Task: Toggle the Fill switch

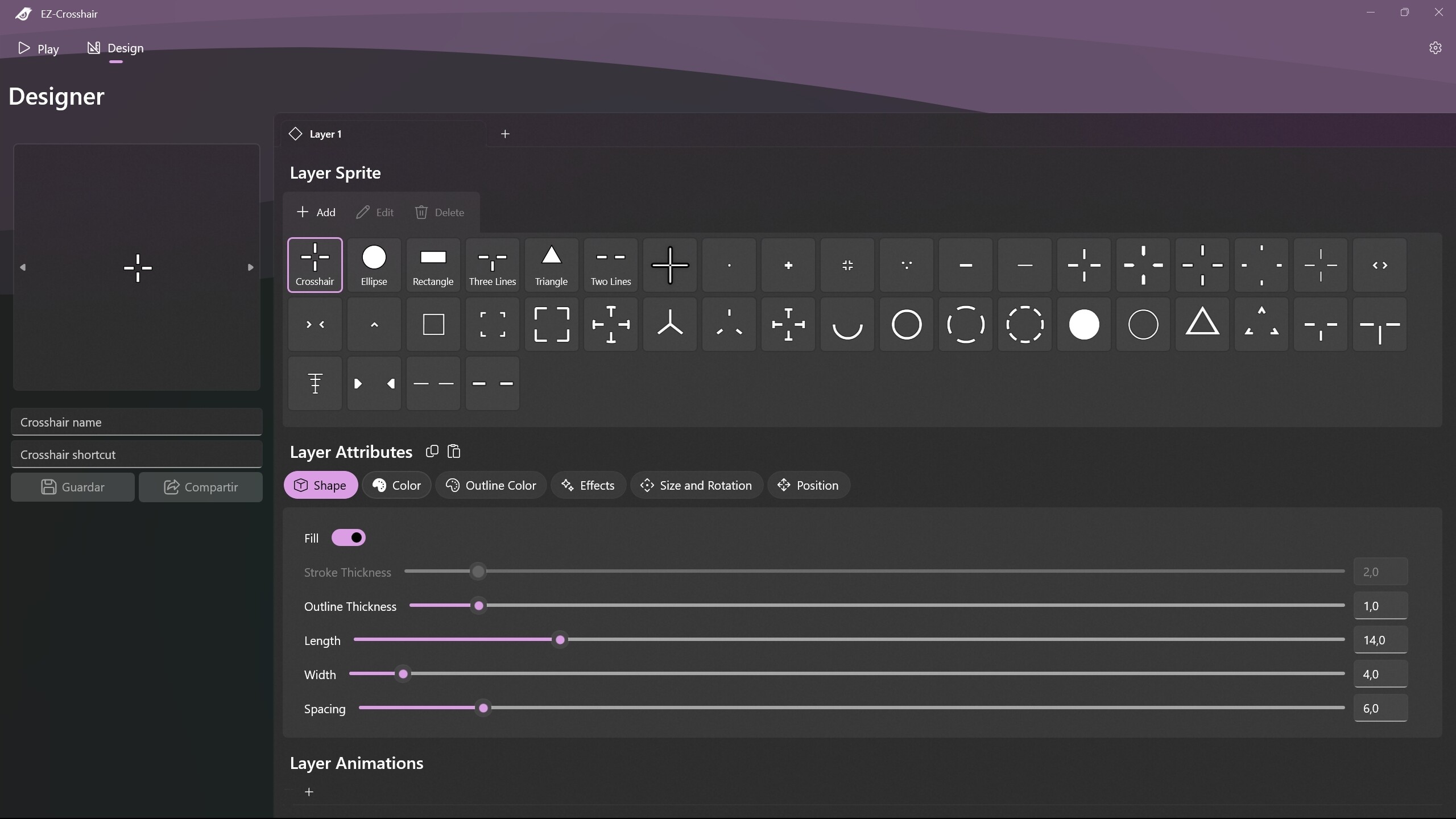Action: (x=348, y=537)
